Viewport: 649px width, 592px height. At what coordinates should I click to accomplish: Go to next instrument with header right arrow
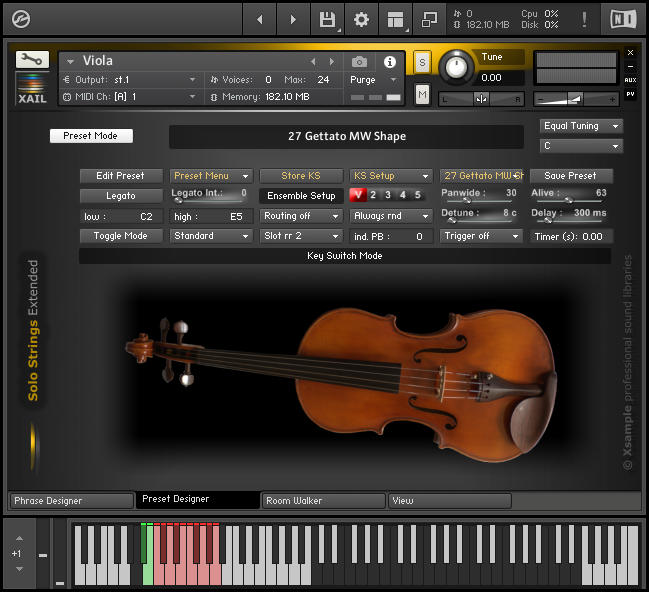point(293,19)
